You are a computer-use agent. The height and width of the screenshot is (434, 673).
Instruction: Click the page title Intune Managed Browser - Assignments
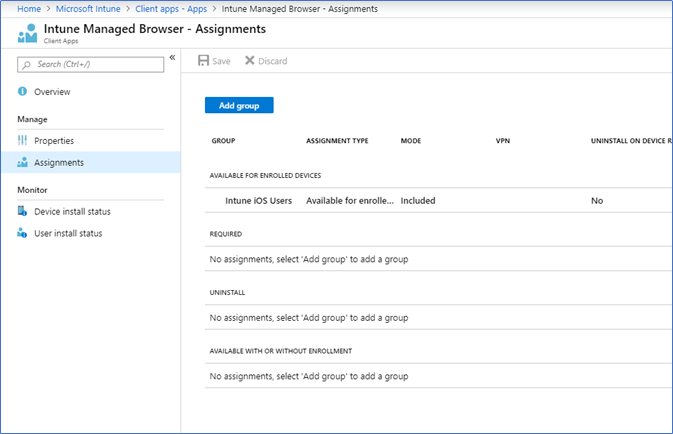point(155,29)
